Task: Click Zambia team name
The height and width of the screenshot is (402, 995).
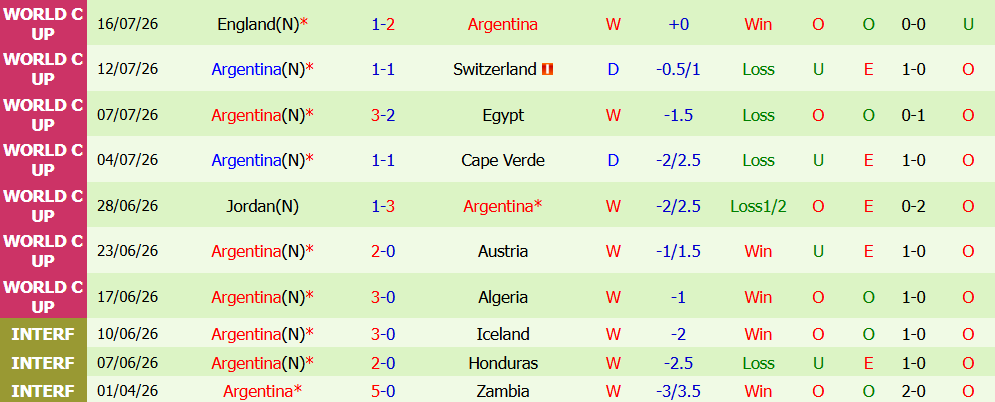Action: point(503,391)
